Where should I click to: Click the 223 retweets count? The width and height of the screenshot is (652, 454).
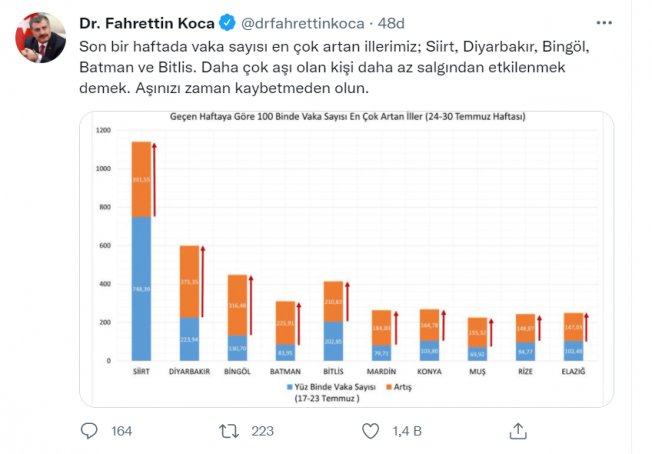[262, 431]
